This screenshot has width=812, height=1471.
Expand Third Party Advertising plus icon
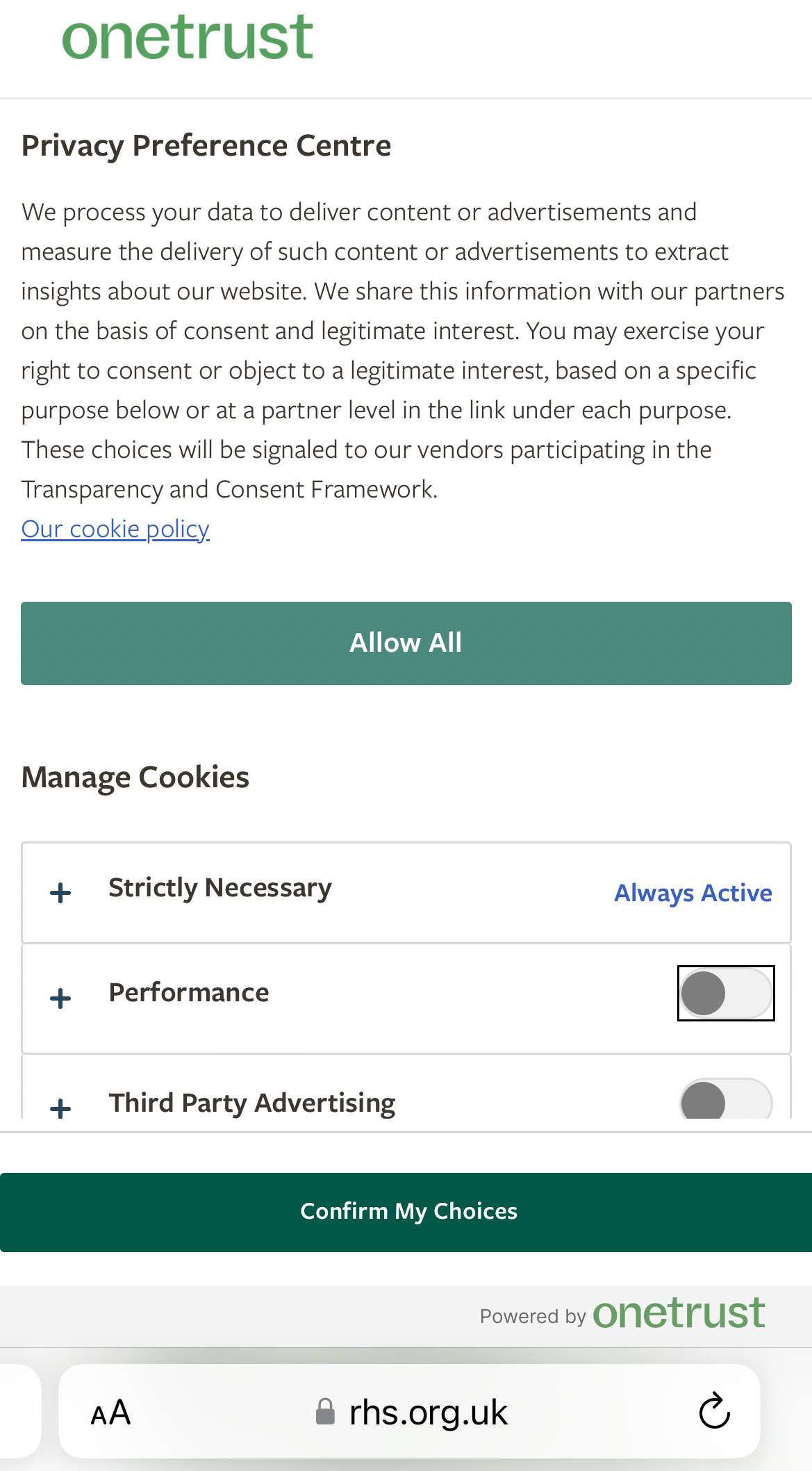pos(61,1108)
